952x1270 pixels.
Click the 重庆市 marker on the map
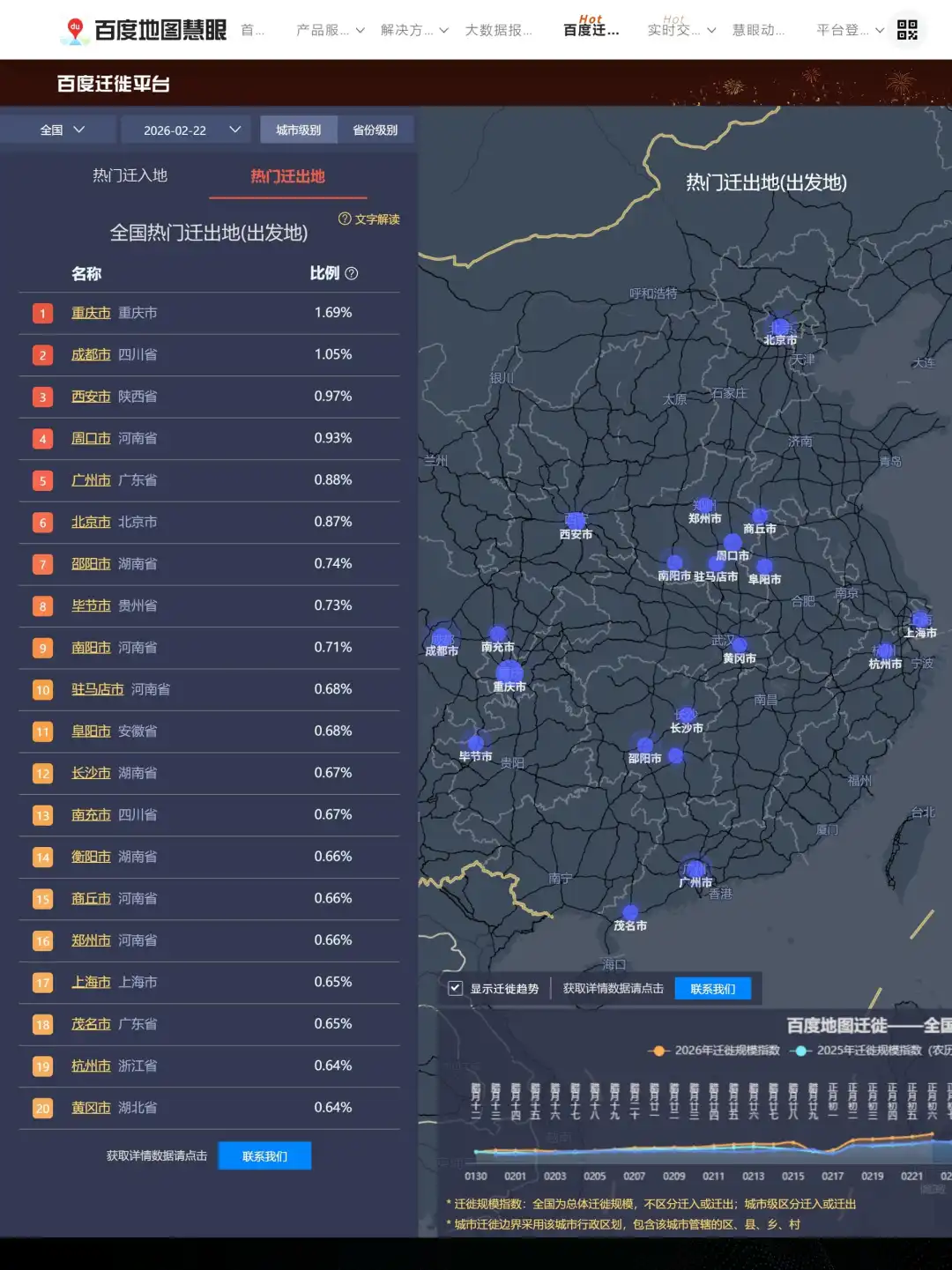pyautogui.click(x=509, y=673)
